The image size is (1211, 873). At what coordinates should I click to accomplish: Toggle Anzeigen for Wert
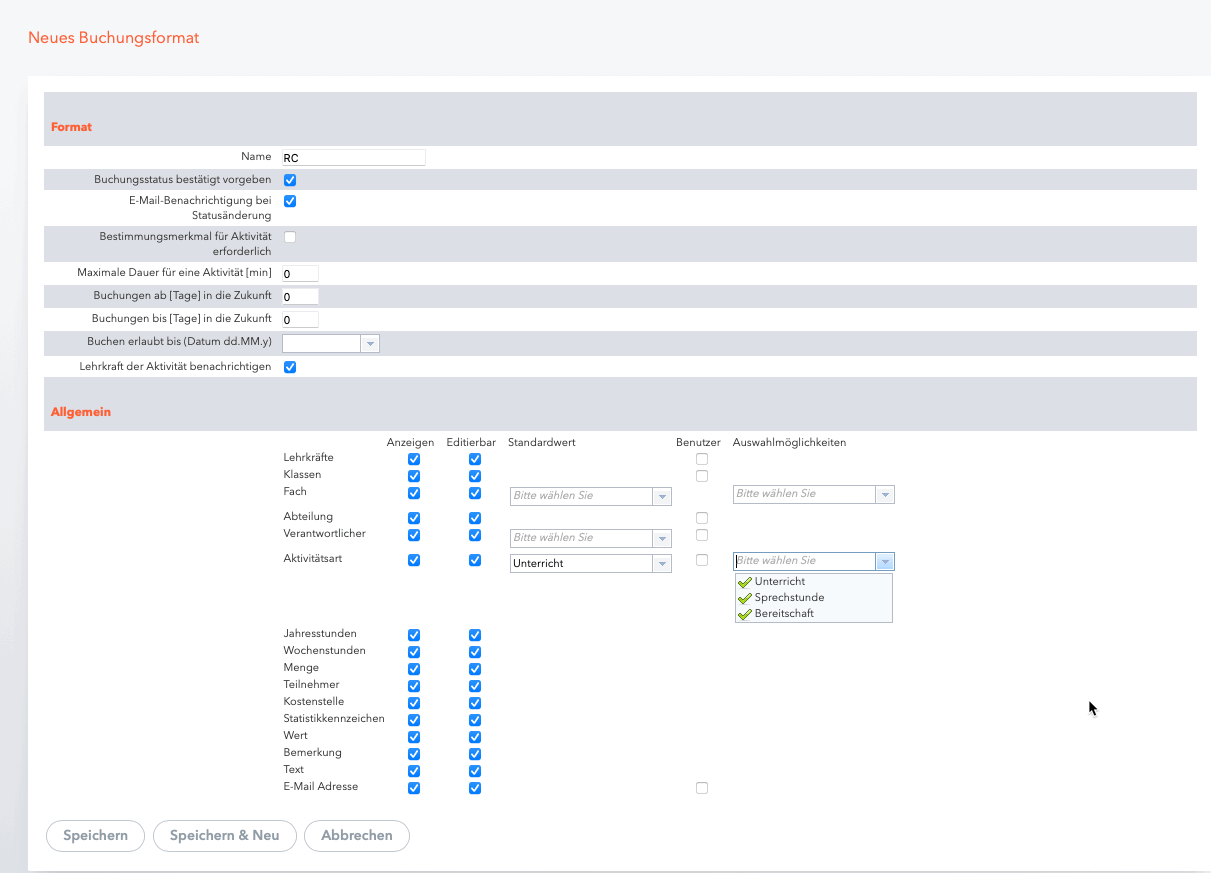pos(414,737)
